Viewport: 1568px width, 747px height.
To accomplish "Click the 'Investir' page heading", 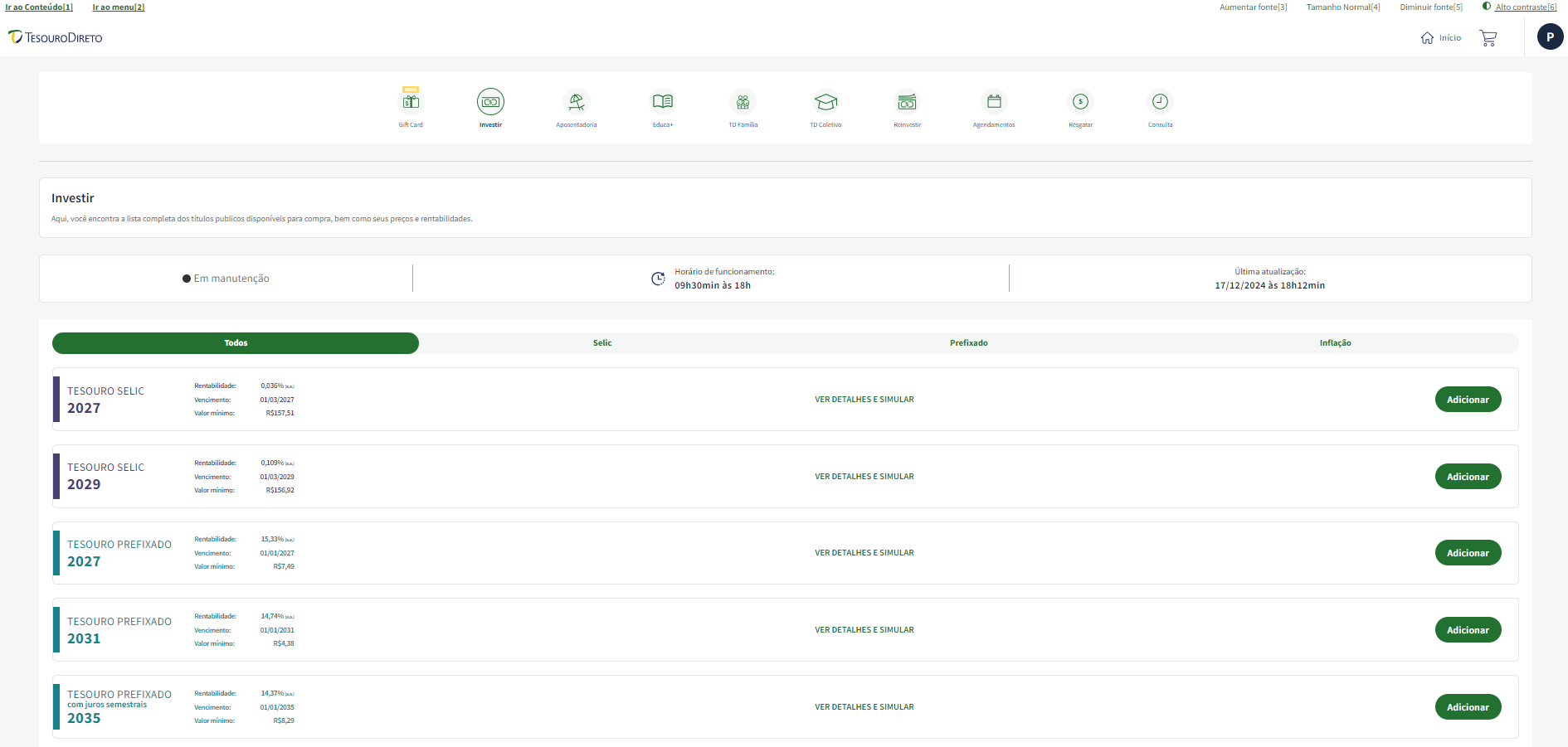I will click(73, 198).
